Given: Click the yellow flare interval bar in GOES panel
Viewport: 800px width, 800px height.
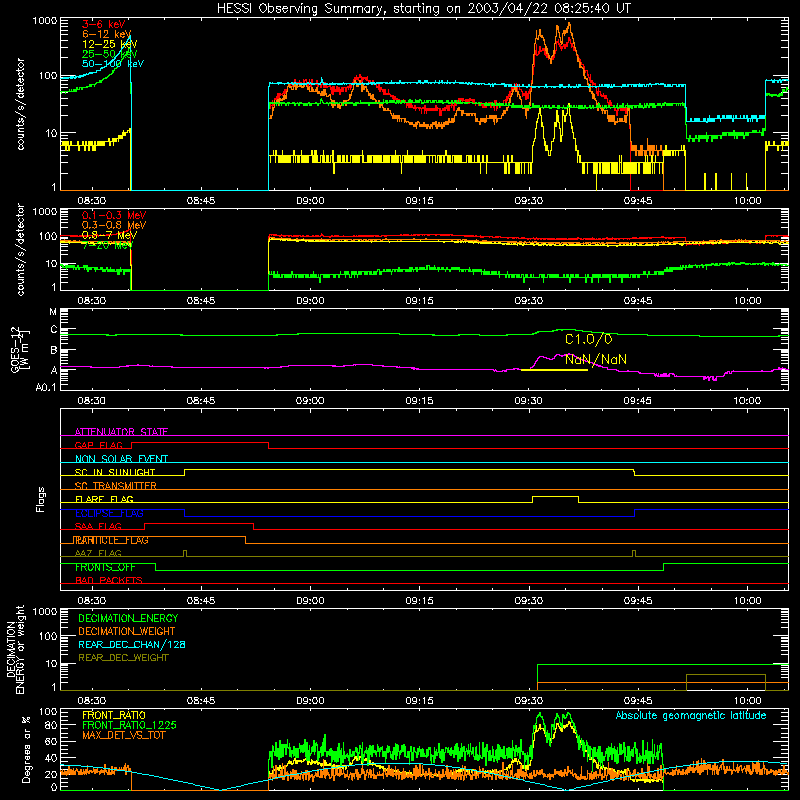Looking at the screenshot, I should click(x=554, y=370).
